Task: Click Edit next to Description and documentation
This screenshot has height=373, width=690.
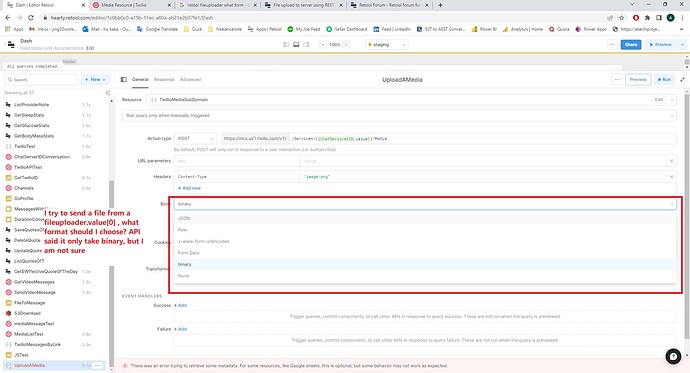Action: 90,48
